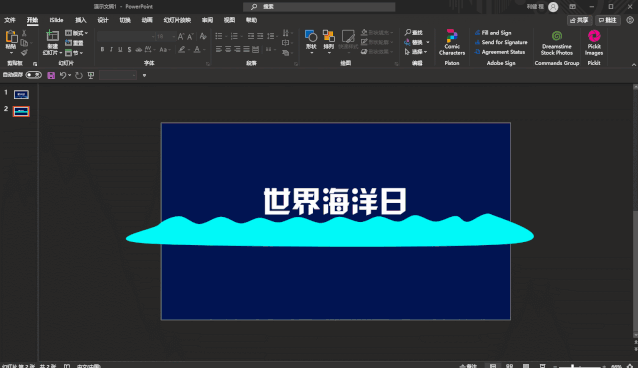Screen dimensions: 638x368
Task: Start slideshow from beginning quick access icon
Action: click(x=91, y=75)
